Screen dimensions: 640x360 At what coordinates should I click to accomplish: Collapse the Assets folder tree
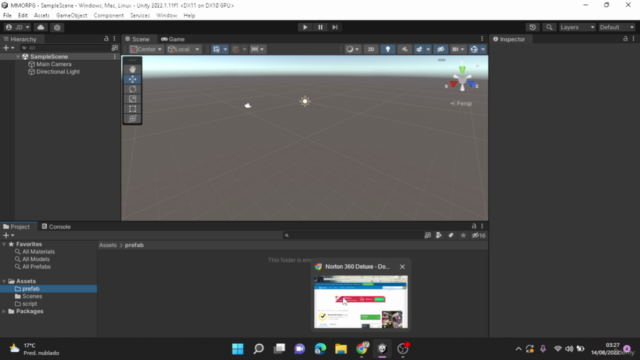click(x=4, y=281)
